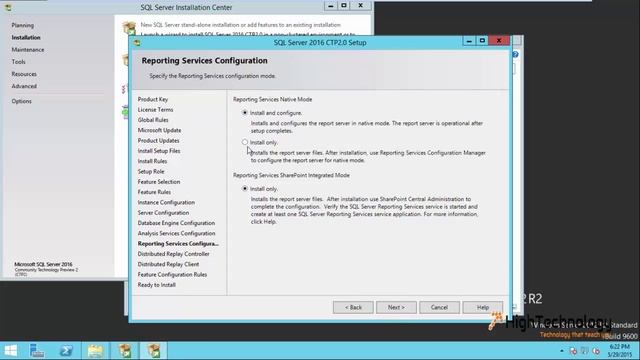Open File Explorer from the taskbar
The width and height of the screenshot is (640, 360).
tap(95, 351)
